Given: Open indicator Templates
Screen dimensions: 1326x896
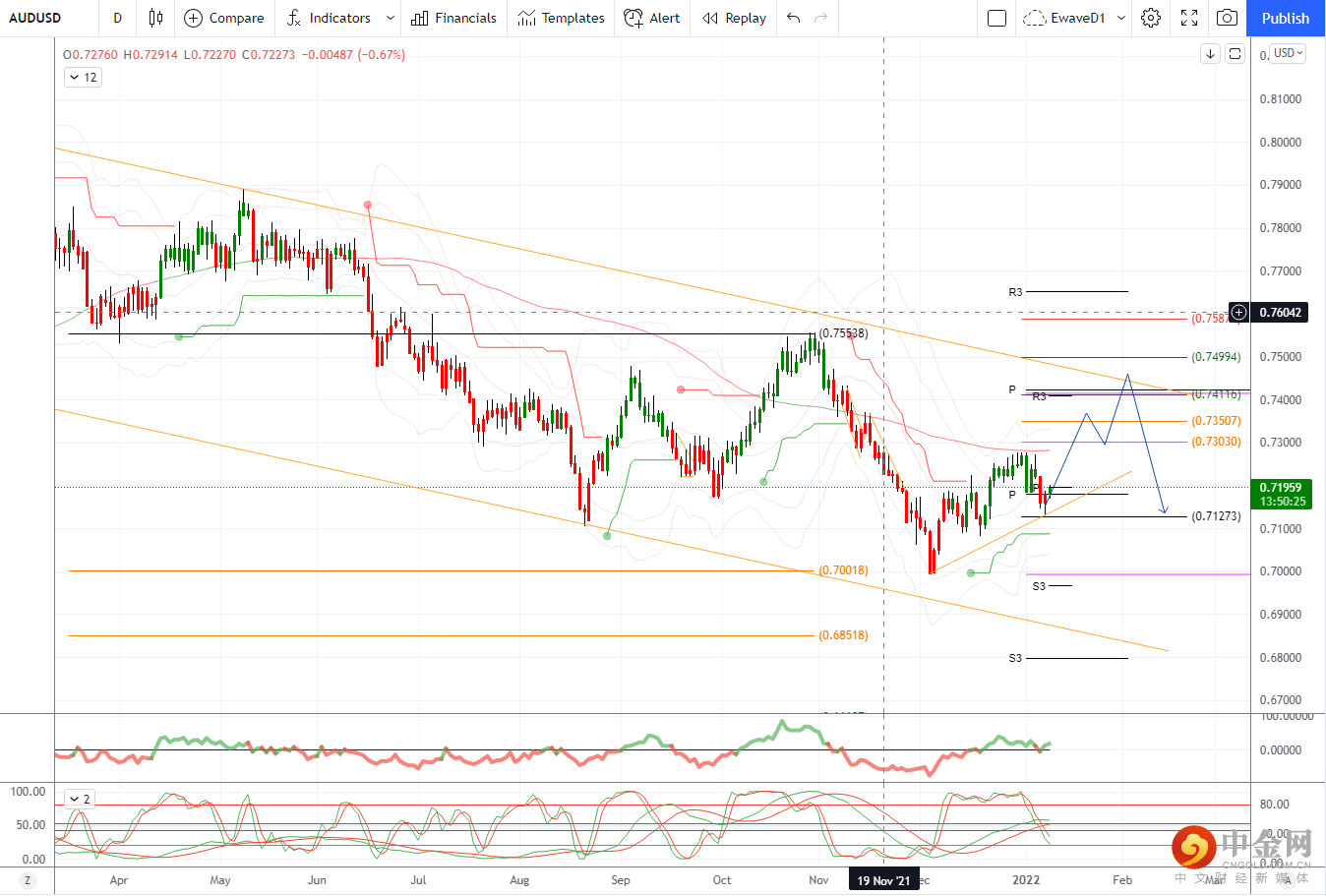Looking at the screenshot, I should click(562, 18).
